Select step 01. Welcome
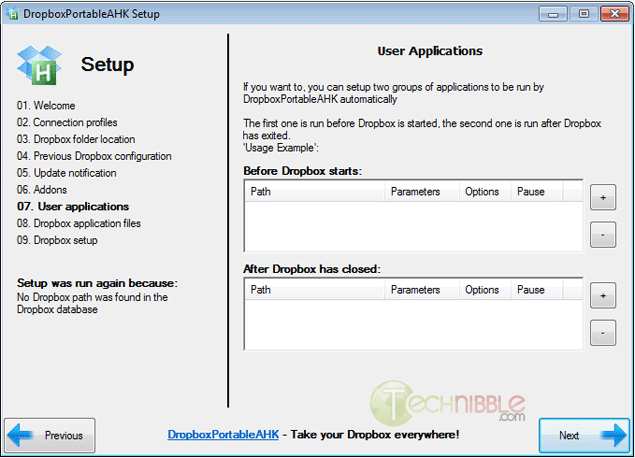The height and width of the screenshot is (458, 635). tap(46, 106)
